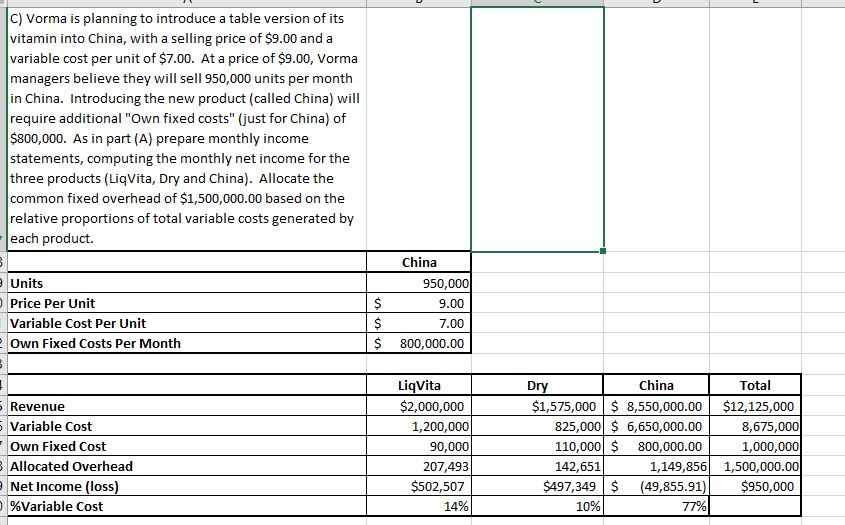845x525 pixels.
Task: Select the China units cell 950,000
Action: [x=419, y=283]
